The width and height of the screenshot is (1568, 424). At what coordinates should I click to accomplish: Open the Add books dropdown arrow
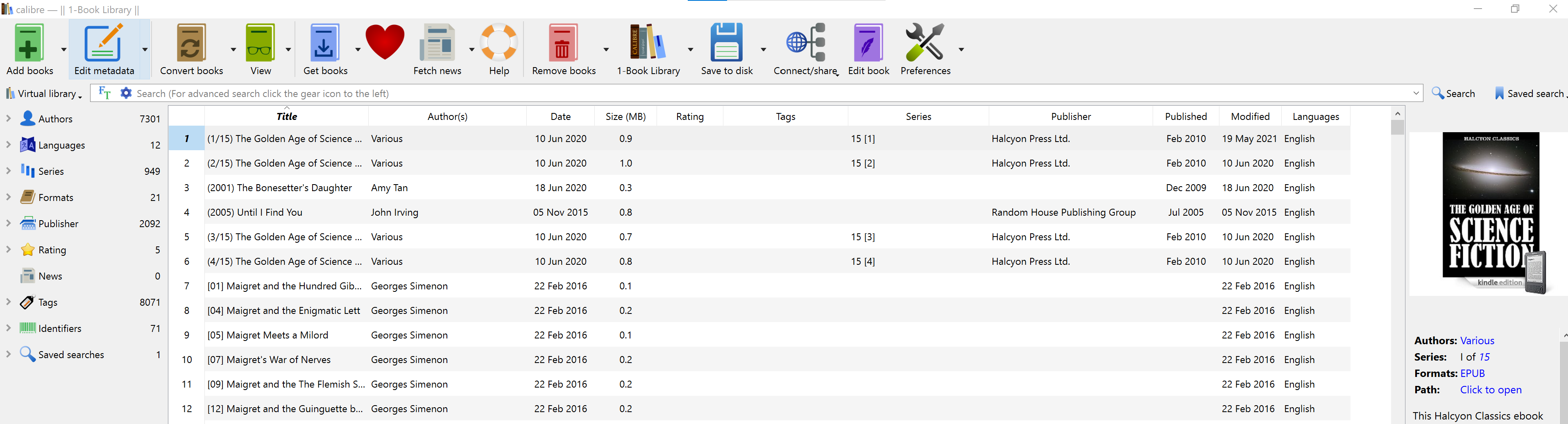click(63, 49)
